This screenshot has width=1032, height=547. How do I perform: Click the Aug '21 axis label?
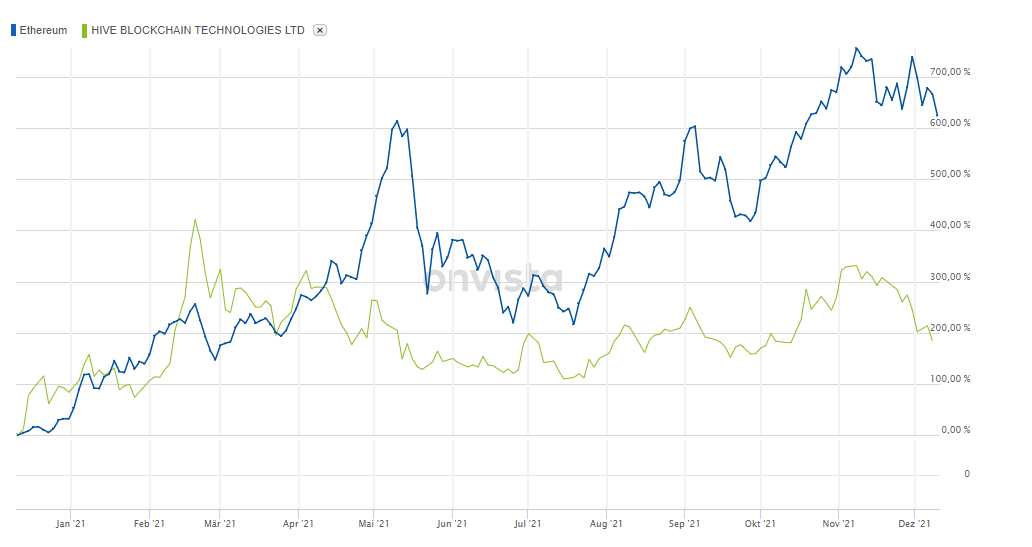tap(606, 524)
